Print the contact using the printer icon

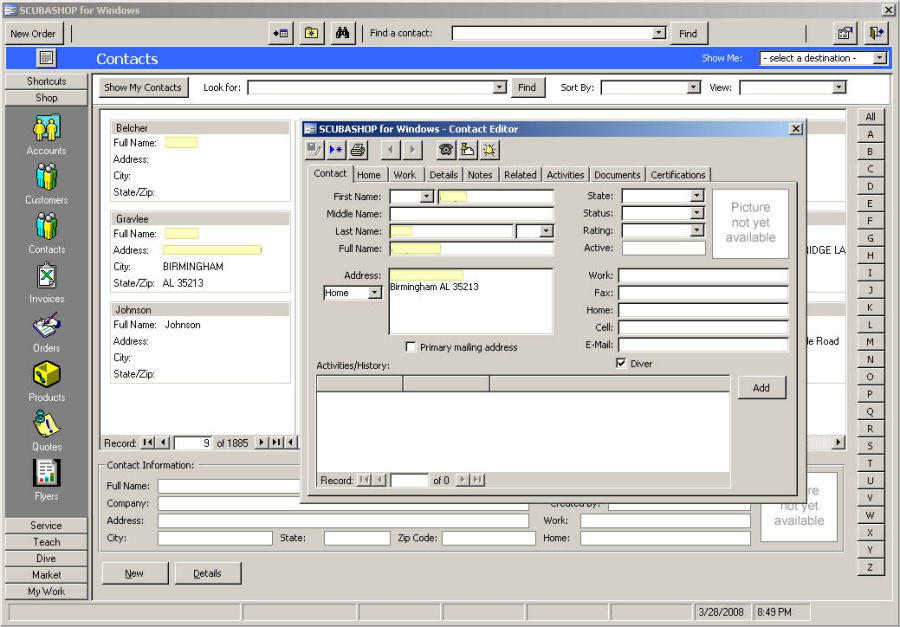(x=358, y=150)
